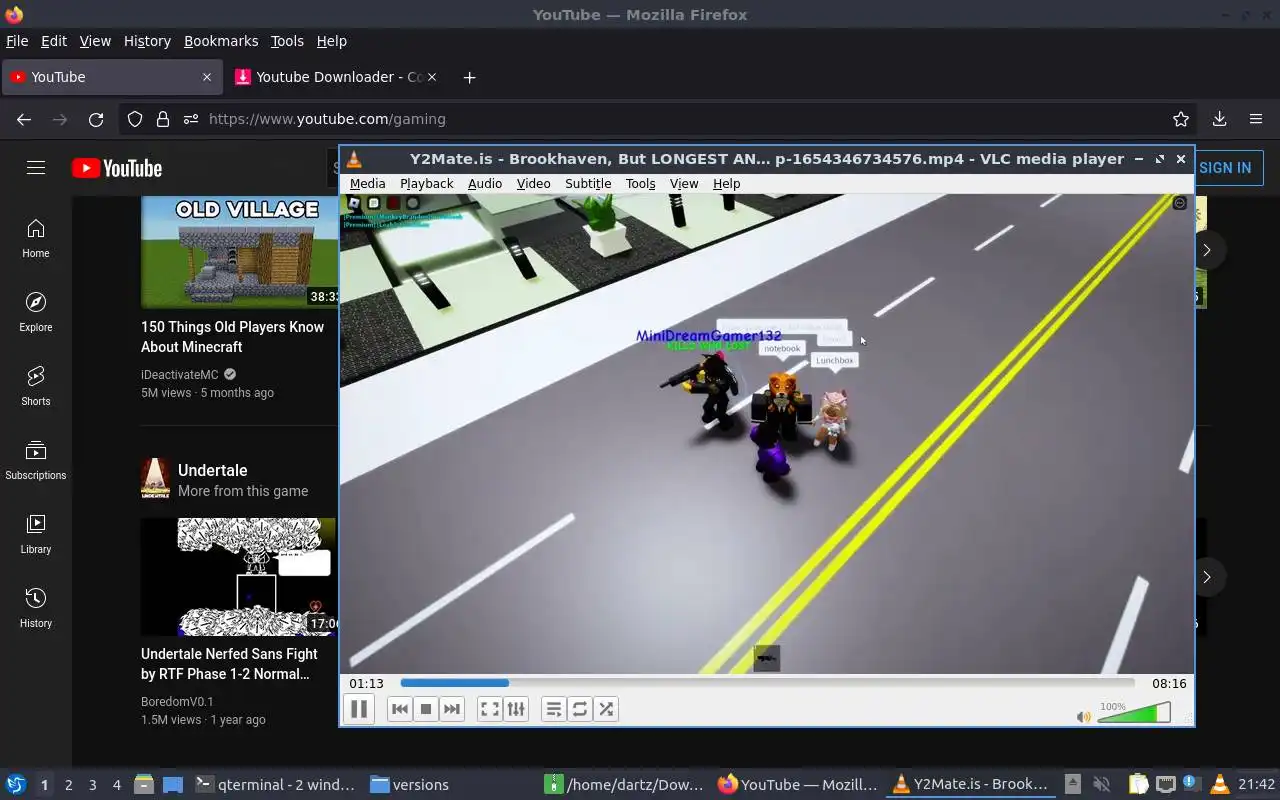Switch to Youtube Downloader tab
Viewport: 1280px width, 800px height.
tap(337, 77)
